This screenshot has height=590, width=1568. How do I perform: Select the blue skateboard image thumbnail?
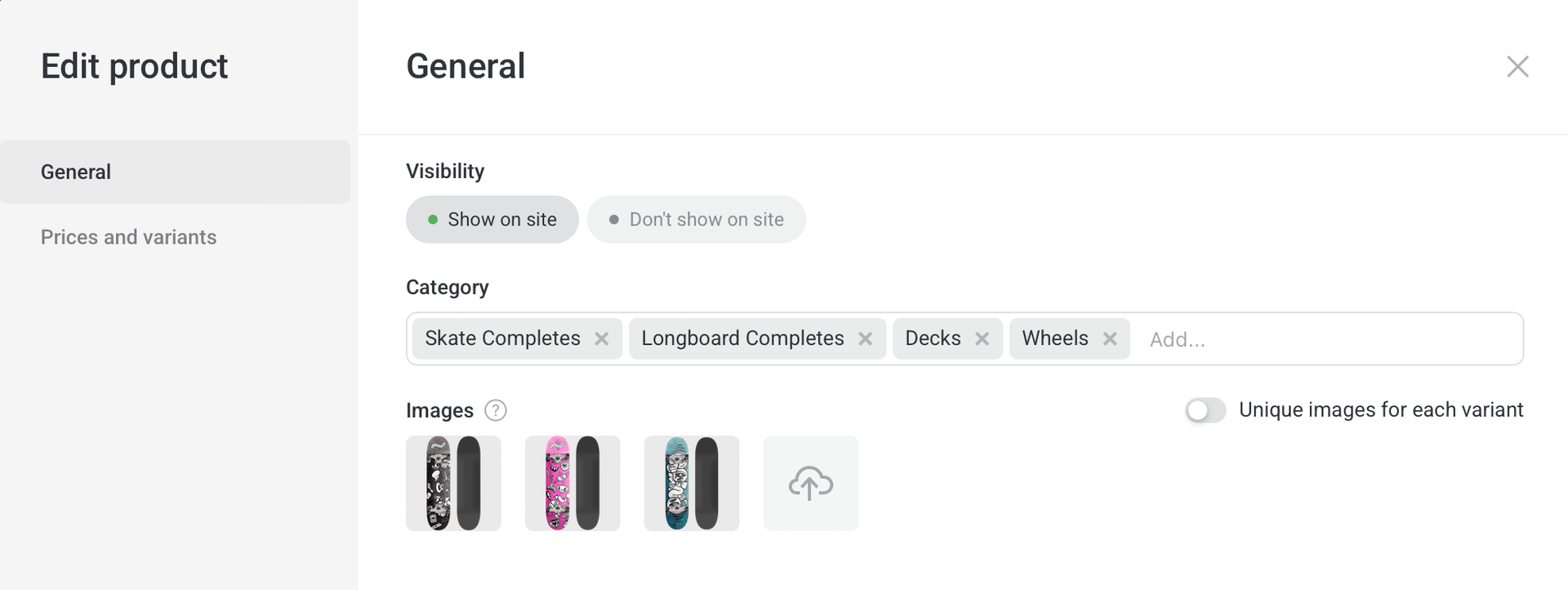(692, 483)
